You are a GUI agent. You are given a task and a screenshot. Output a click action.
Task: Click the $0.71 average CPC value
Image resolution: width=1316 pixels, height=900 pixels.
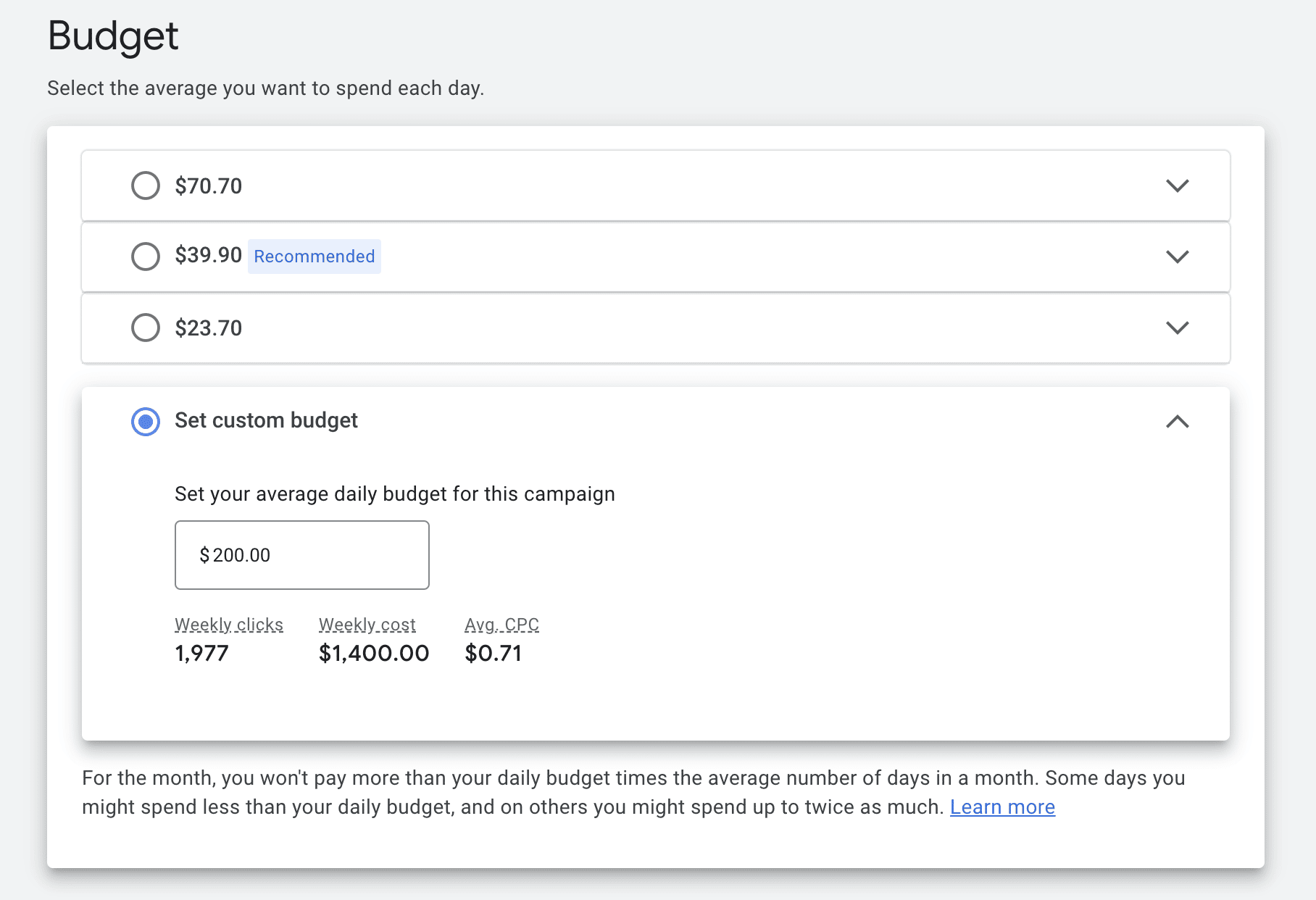pos(493,654)
